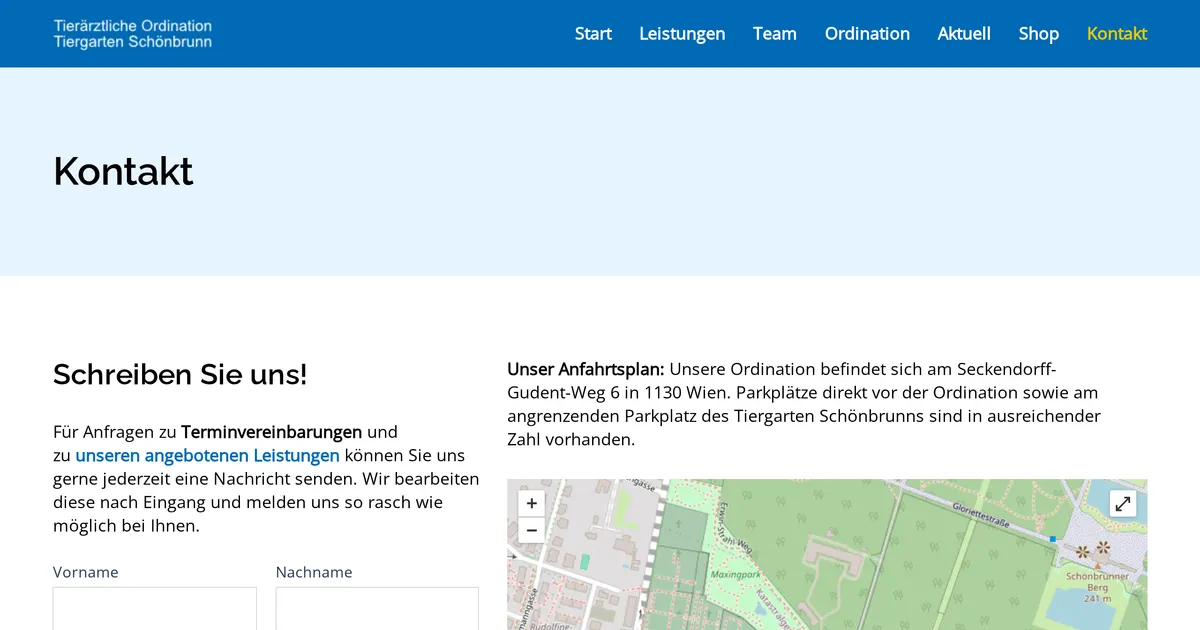Open the Aktuell section
This screenshot has height=630, width=1200.
point(964,34)
